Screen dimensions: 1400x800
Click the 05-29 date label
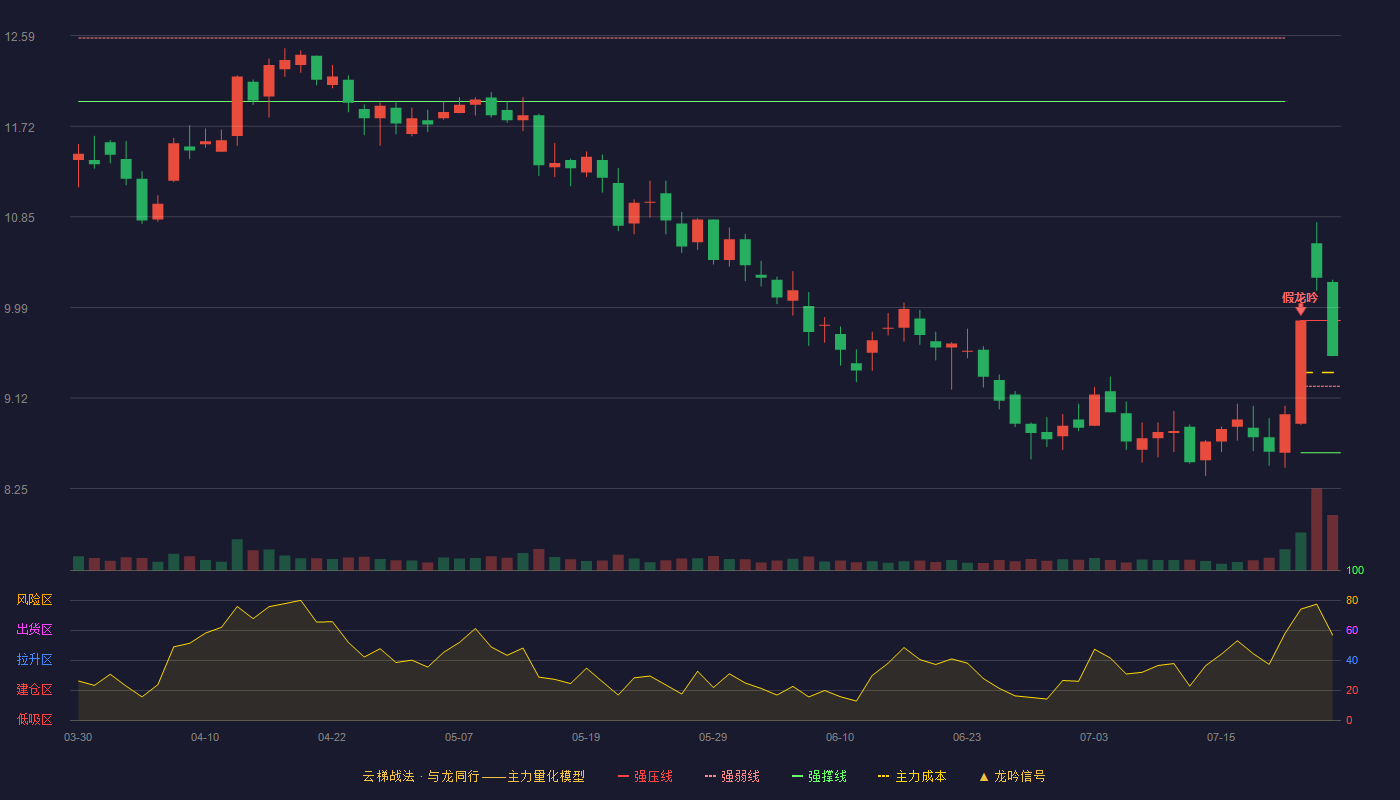point(713,737)
